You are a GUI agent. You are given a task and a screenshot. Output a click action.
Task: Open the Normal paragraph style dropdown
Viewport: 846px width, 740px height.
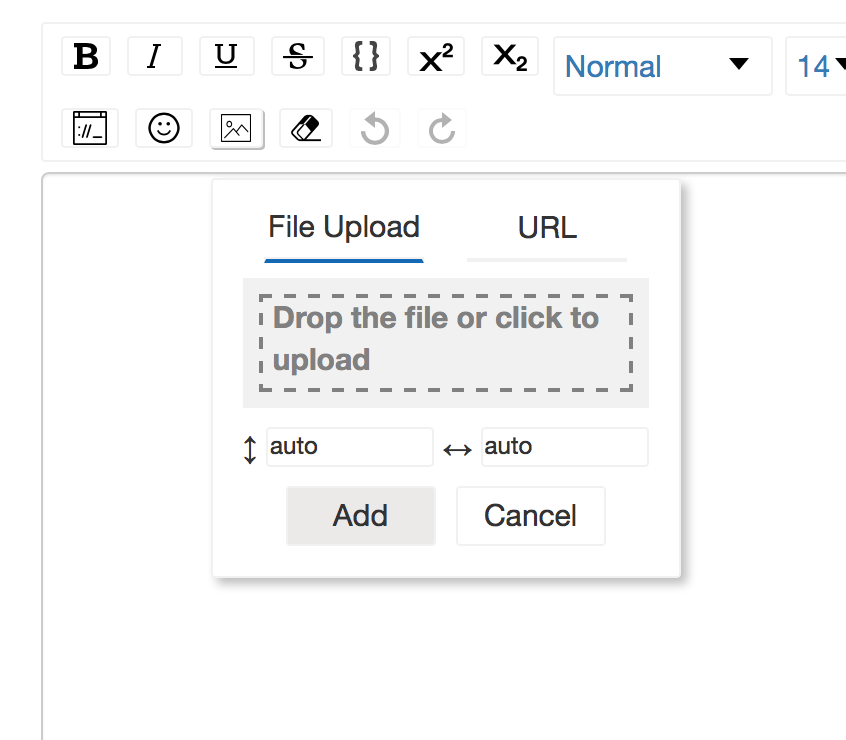coord(662,66)
